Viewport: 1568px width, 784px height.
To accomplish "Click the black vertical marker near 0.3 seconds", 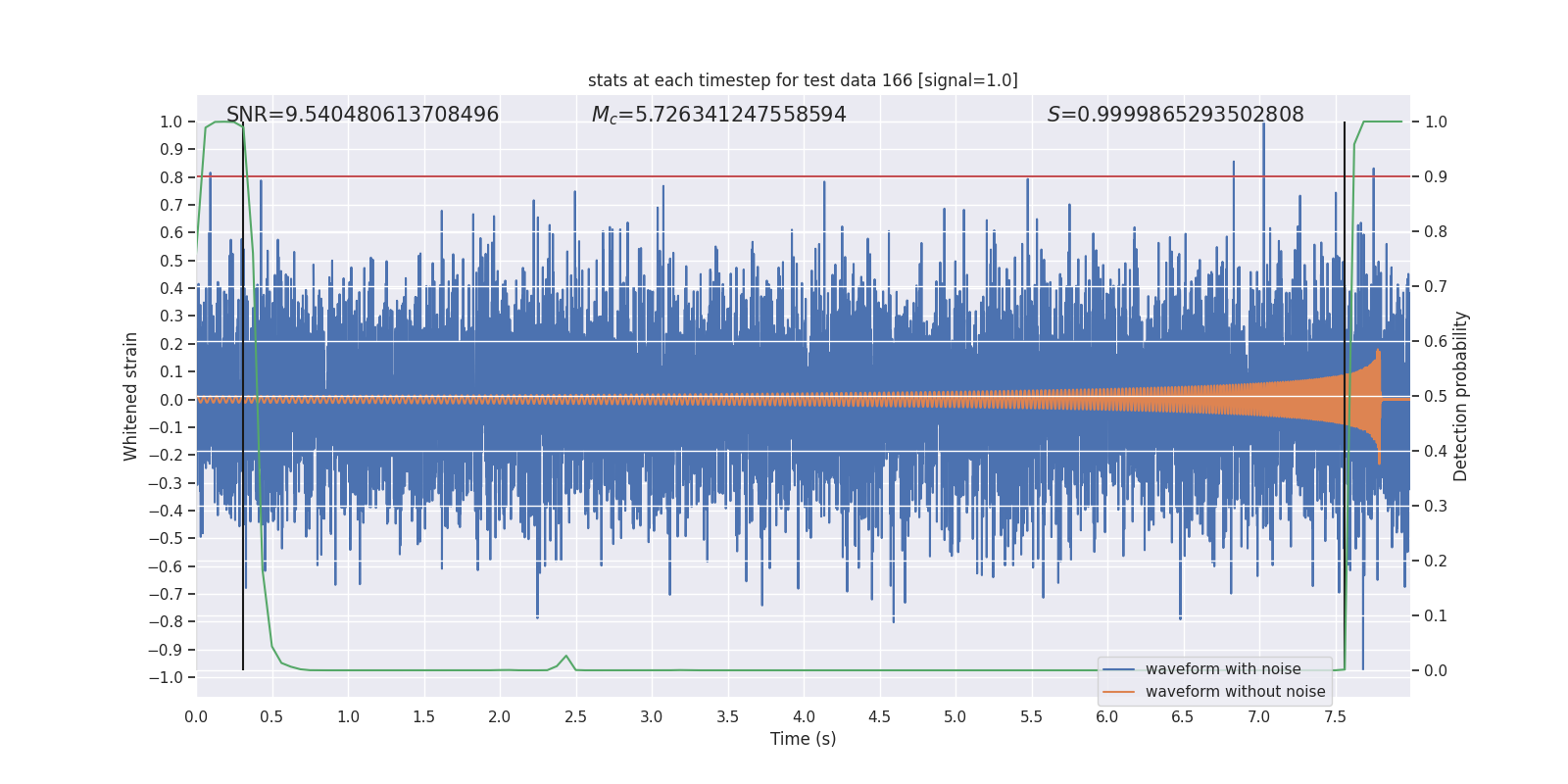I will point(243,396).
